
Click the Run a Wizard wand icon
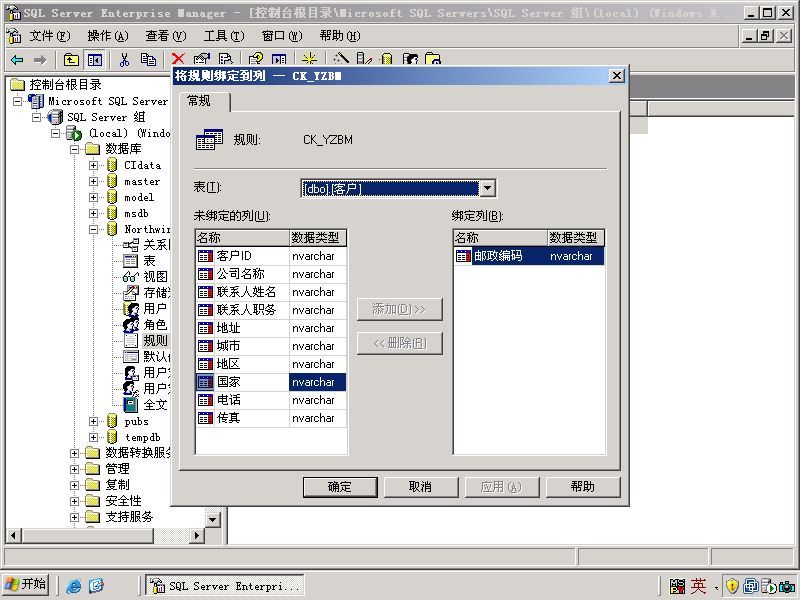pyautogui.click(x=341, y=59)
